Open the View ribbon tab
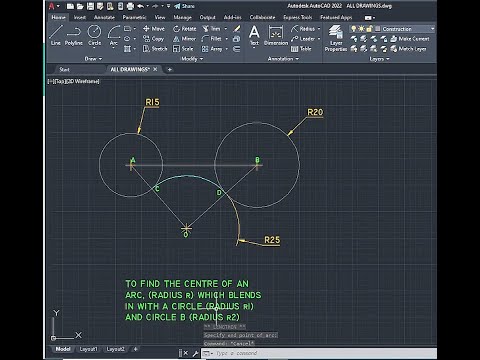The image size is (480, 360). tap(160, 17)
